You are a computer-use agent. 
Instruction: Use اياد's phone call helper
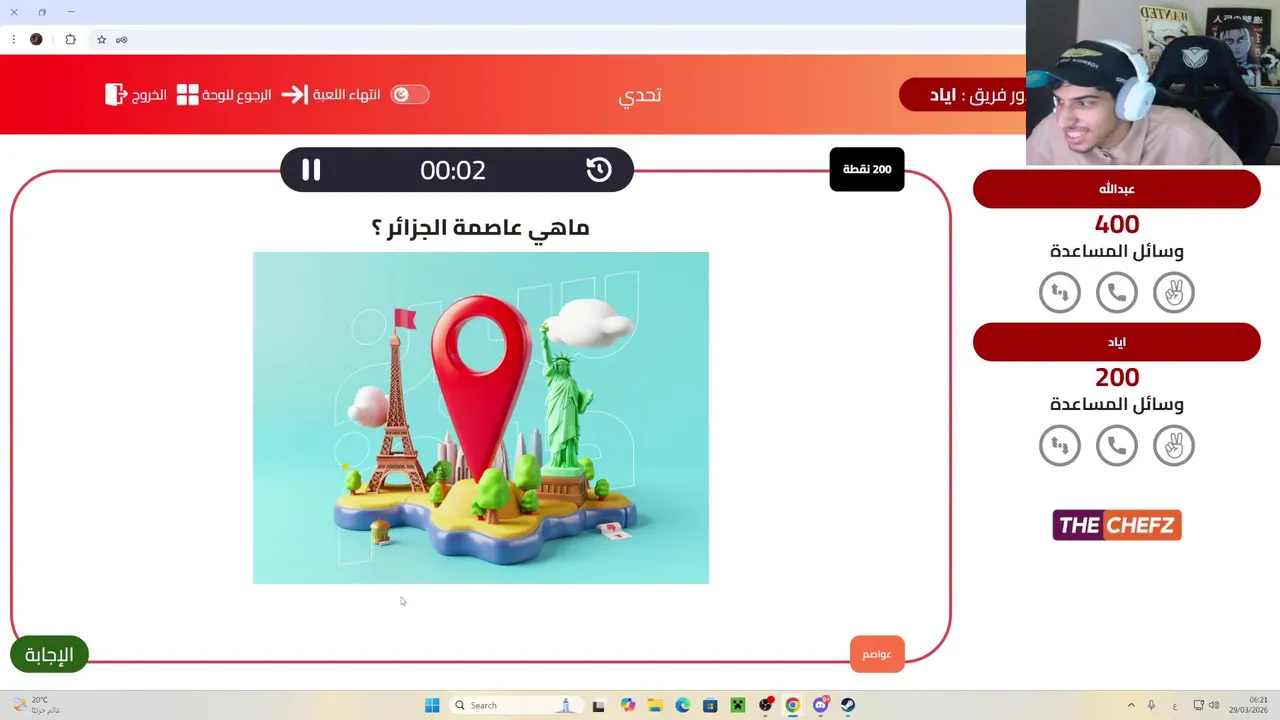coord(1117,446)
